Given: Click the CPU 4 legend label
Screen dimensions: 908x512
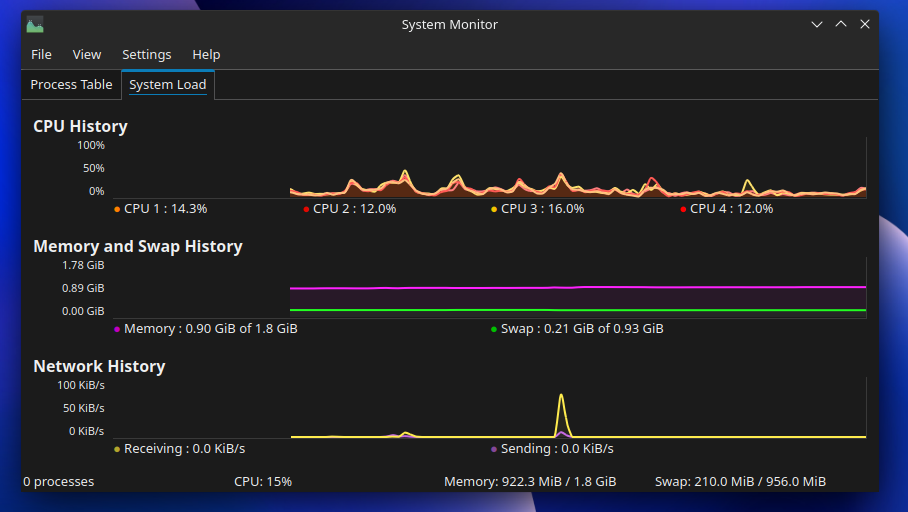Looking at the screenshot, I should point(732,209).
